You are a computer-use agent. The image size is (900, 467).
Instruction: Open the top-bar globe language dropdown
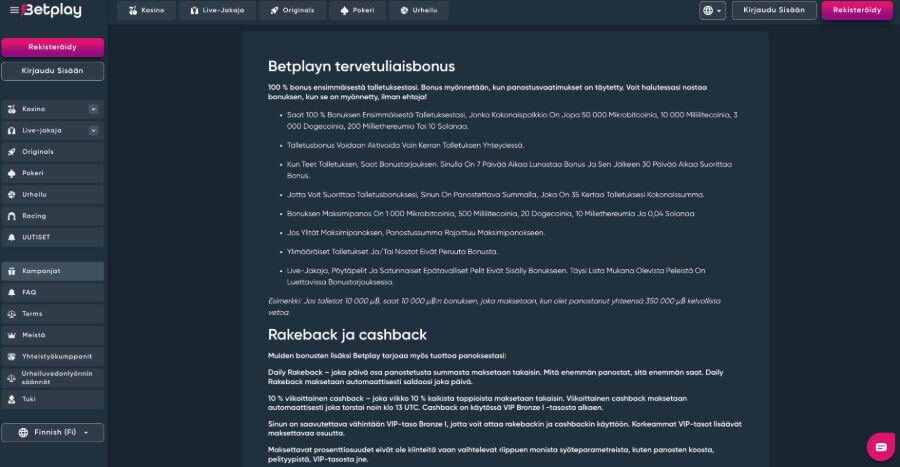pos(712,10)
